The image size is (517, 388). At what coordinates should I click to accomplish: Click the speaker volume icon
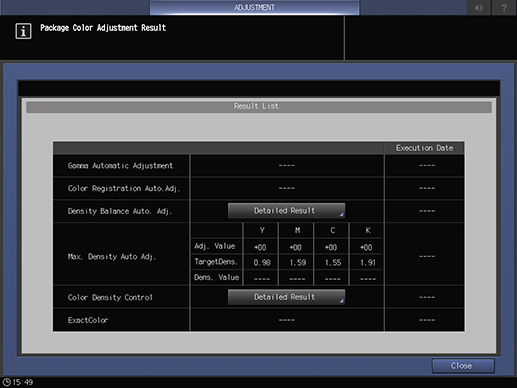point(479,7)
